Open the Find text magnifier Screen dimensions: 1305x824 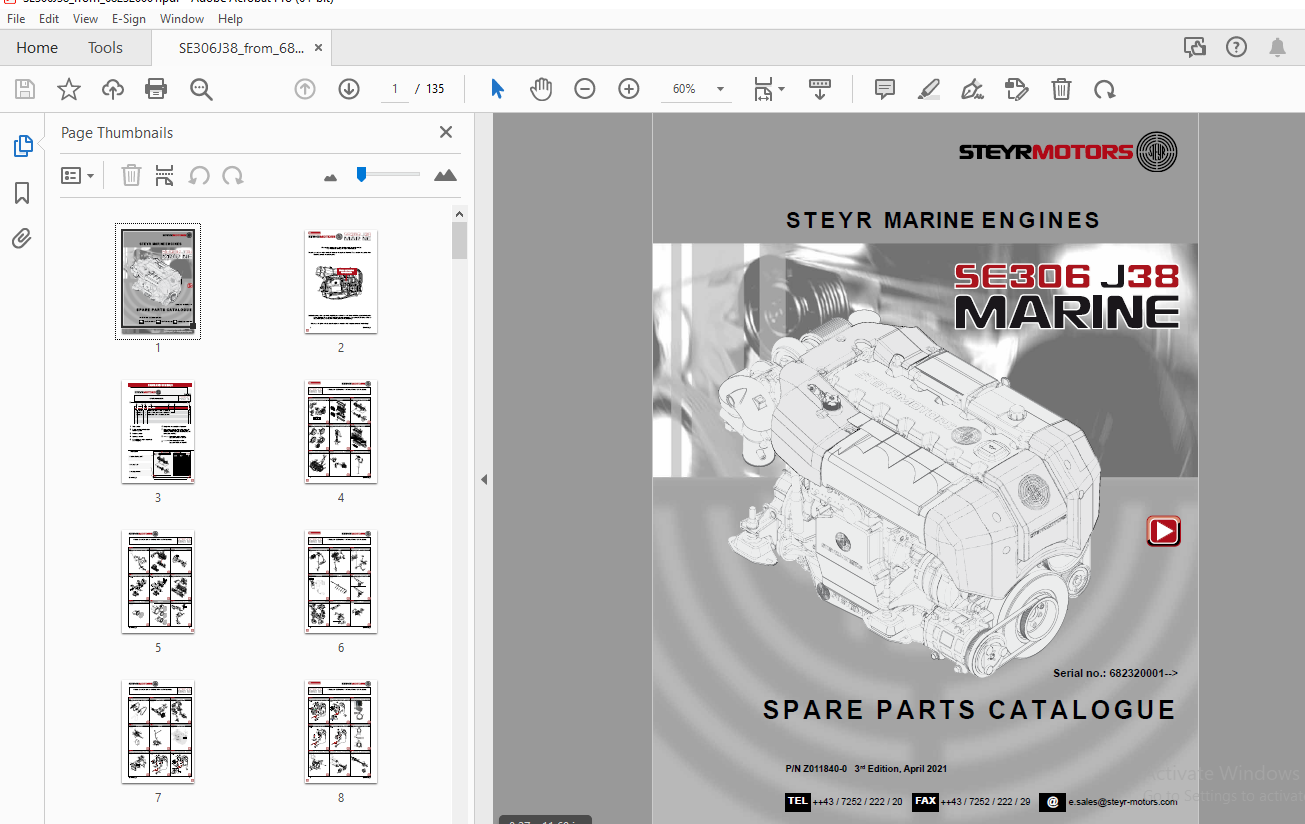click(x=202, y=90)
